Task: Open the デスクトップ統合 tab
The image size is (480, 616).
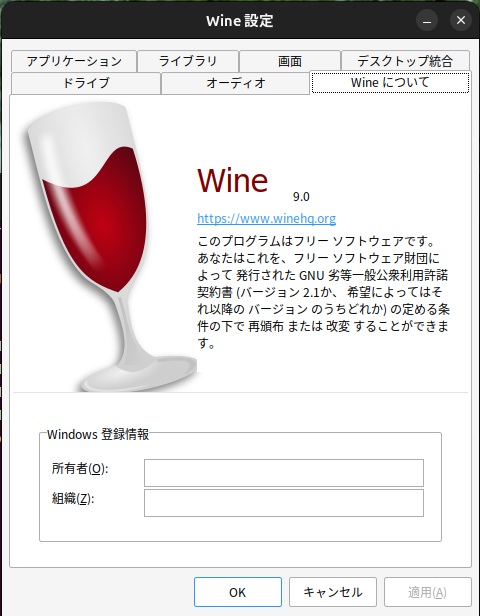Action: [405, 61]
